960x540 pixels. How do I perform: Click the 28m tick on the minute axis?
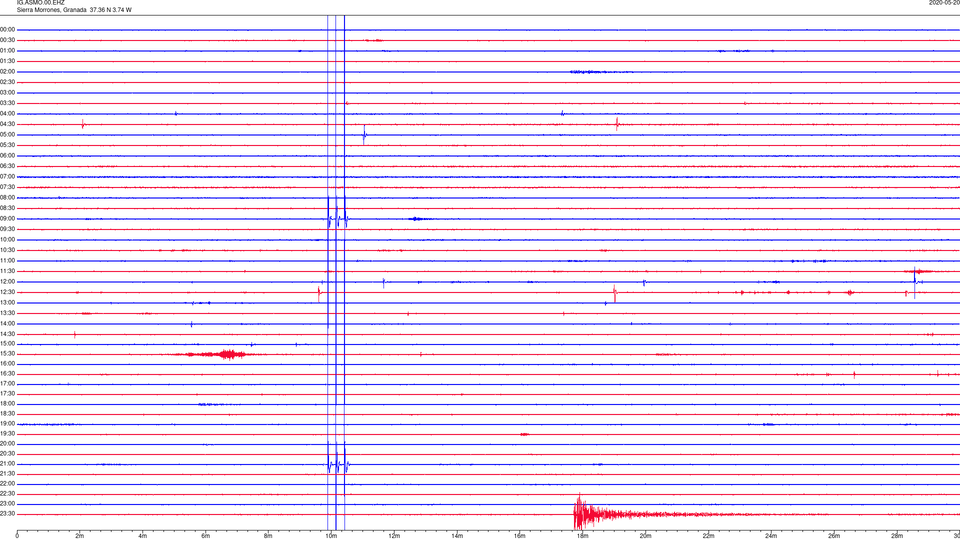[x=896, y=536]
